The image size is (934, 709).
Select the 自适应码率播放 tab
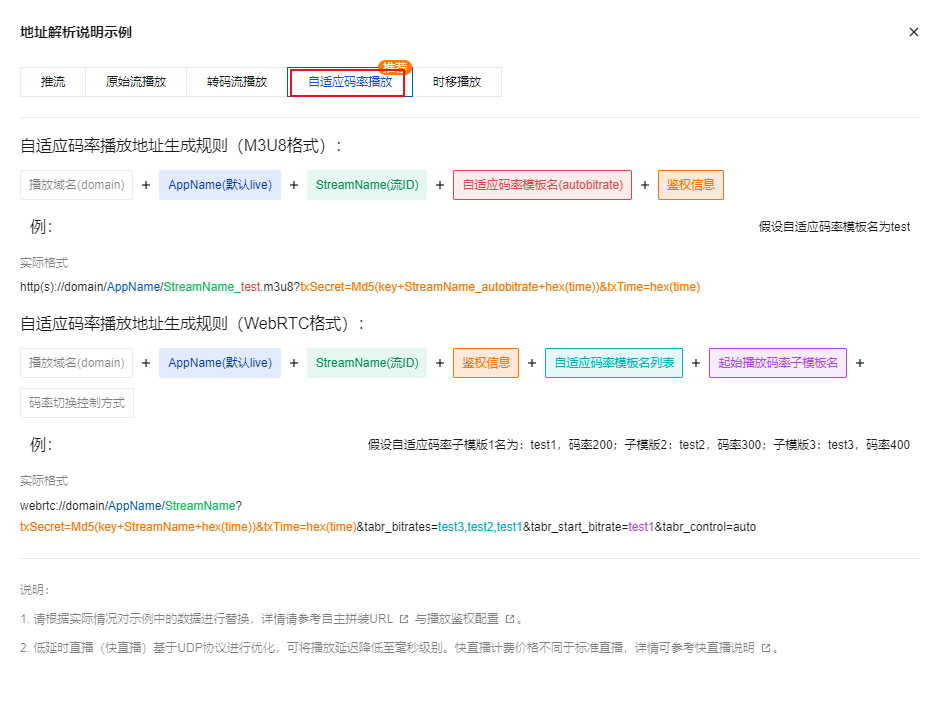[349, 82]
